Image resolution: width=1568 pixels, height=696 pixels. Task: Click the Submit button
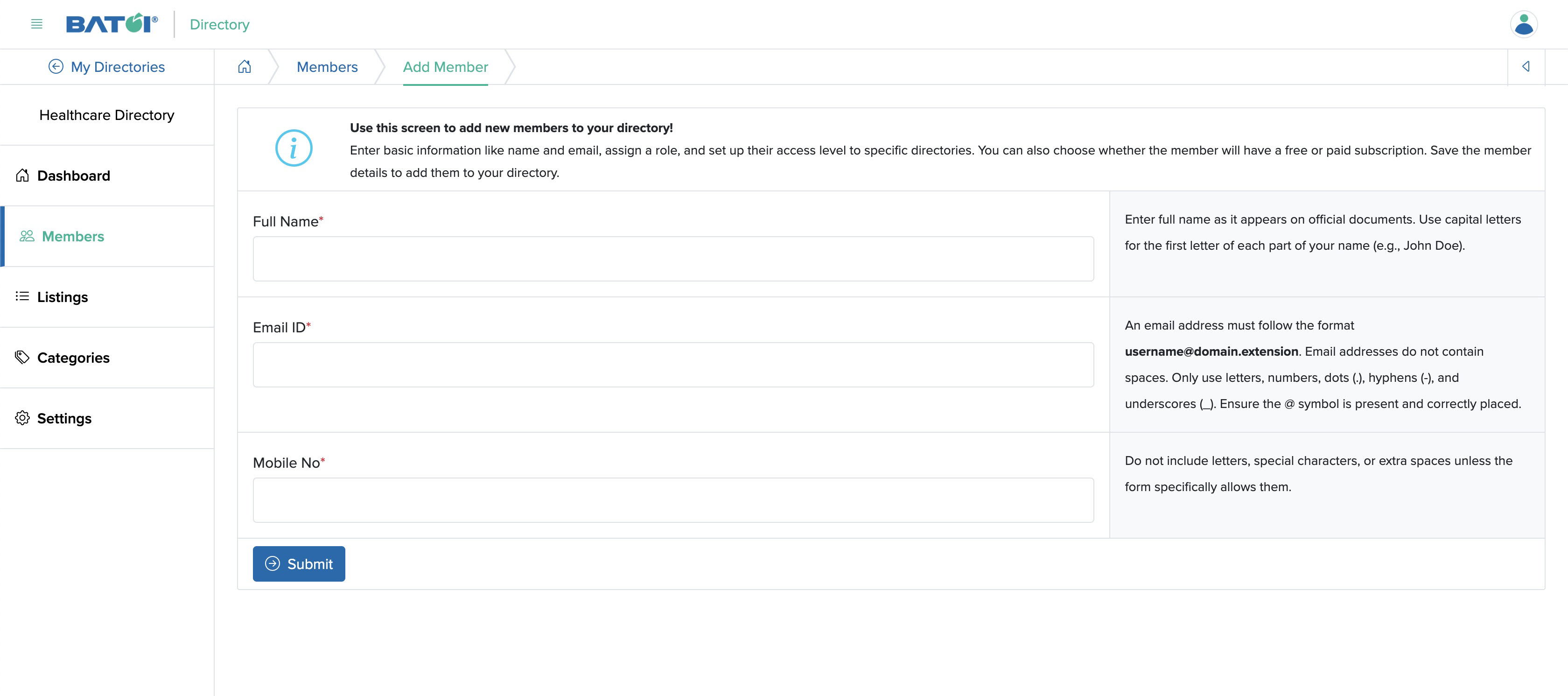(x=299, y=564)
